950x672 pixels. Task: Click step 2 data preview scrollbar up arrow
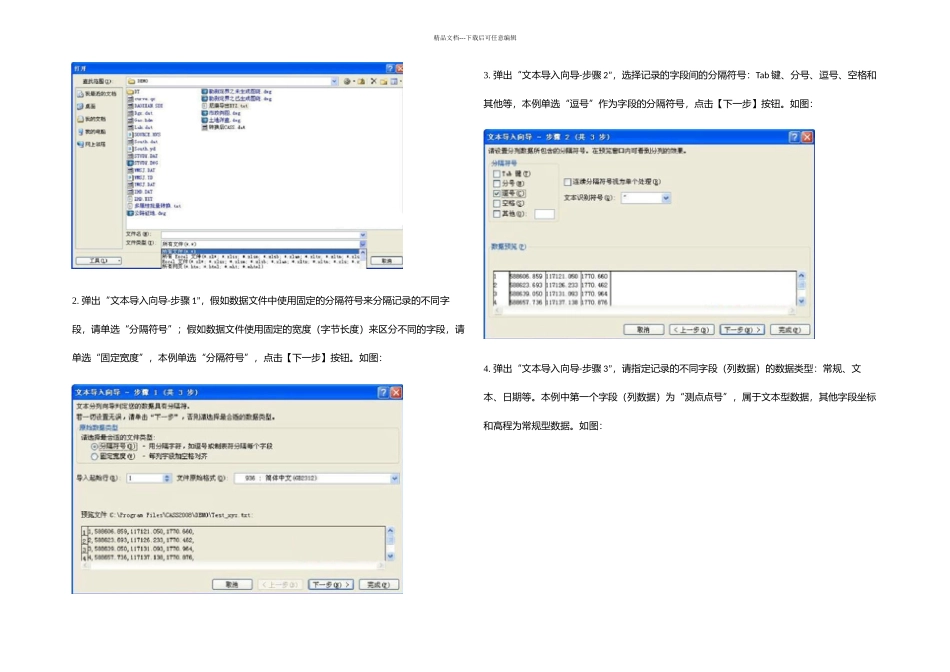(x=802, y=276)
